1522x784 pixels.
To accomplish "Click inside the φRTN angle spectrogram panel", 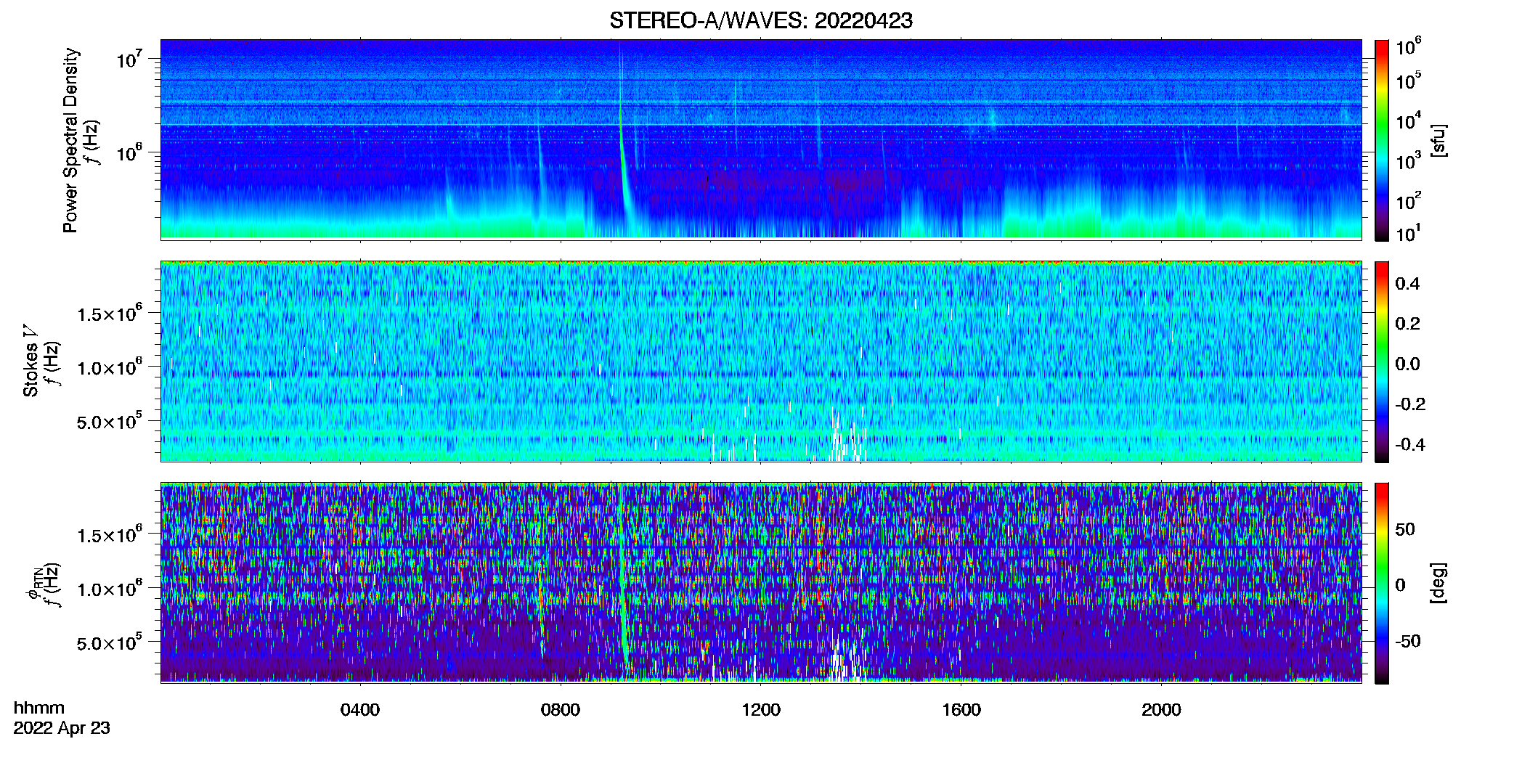I will click(761, 582).
